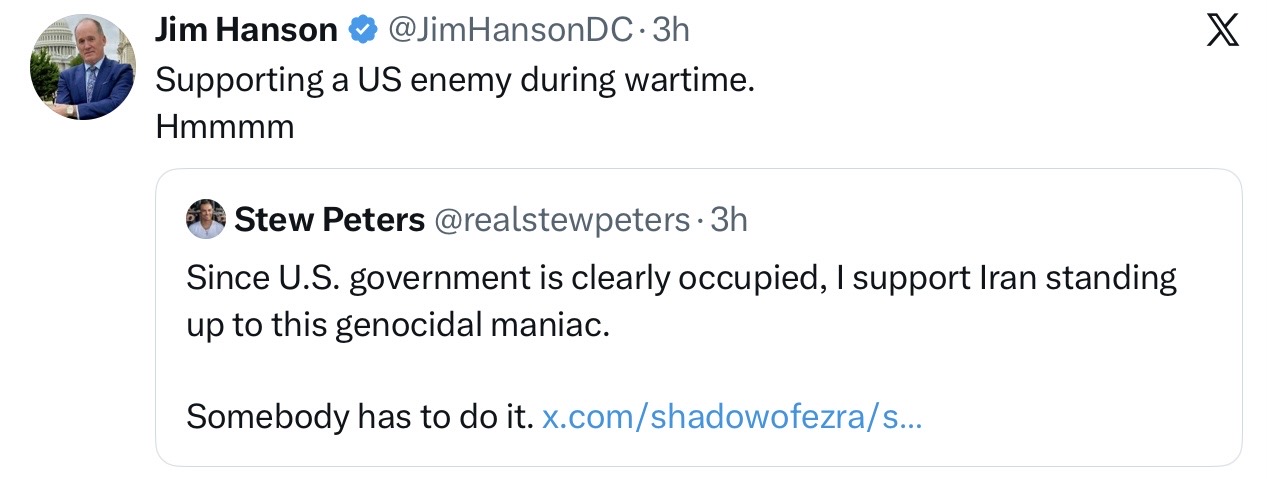This screenshot has height=479, width=1267.
Task: Click "Supporting a US enemy during wartime." text
Action: pyautogui.click(x=455, y=80)
